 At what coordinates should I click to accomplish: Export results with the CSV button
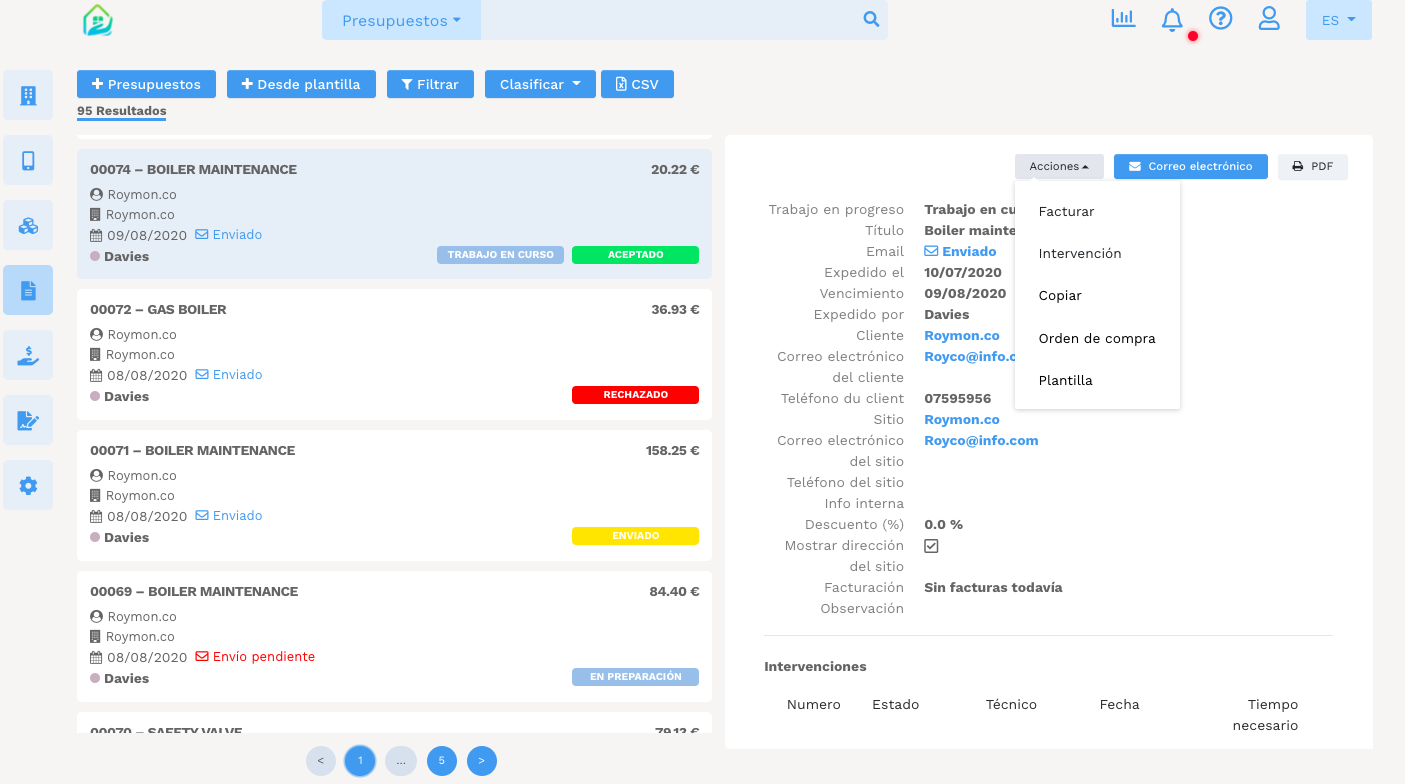637,84
